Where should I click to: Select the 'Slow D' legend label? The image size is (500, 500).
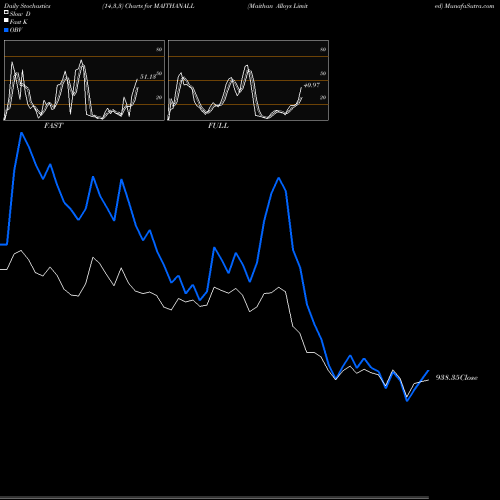coord(20,14)
